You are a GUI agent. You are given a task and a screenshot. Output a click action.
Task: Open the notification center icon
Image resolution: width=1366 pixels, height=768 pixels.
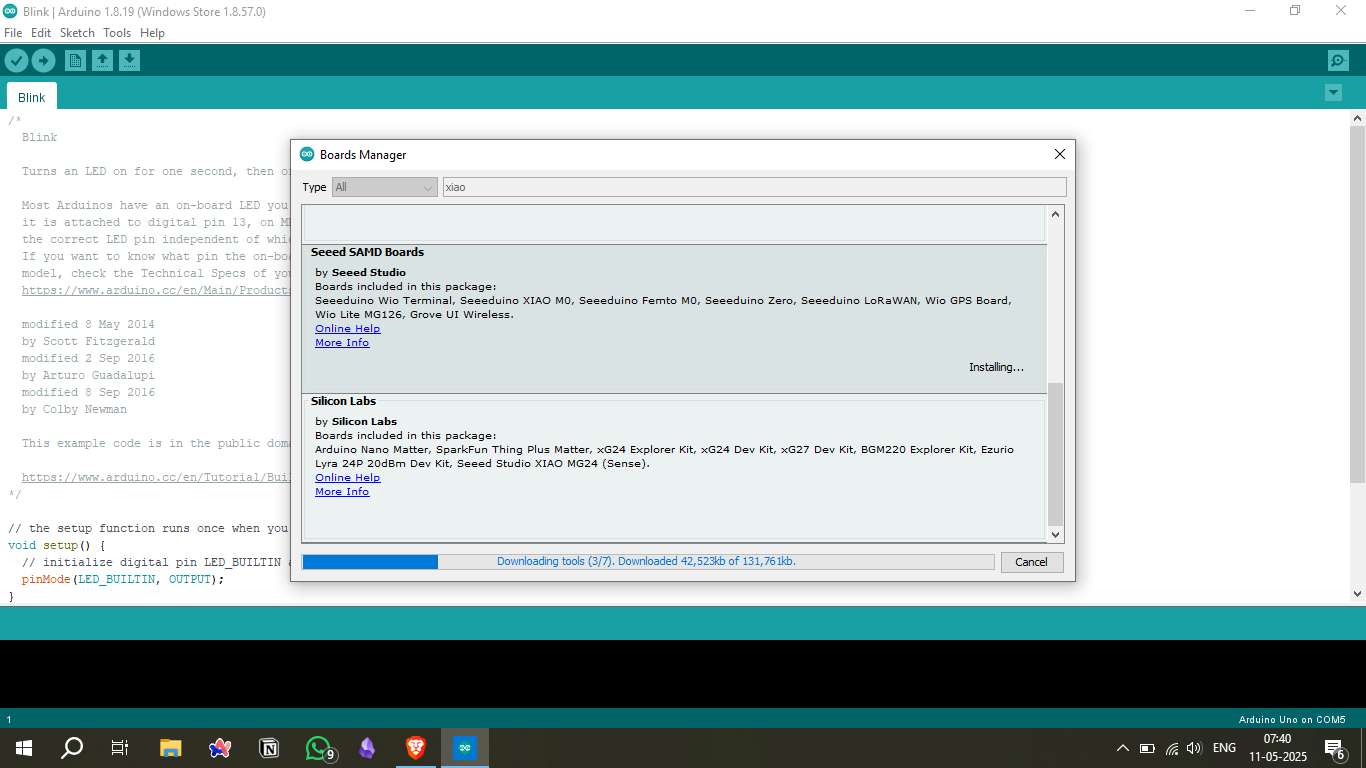tap(1334, 748)
